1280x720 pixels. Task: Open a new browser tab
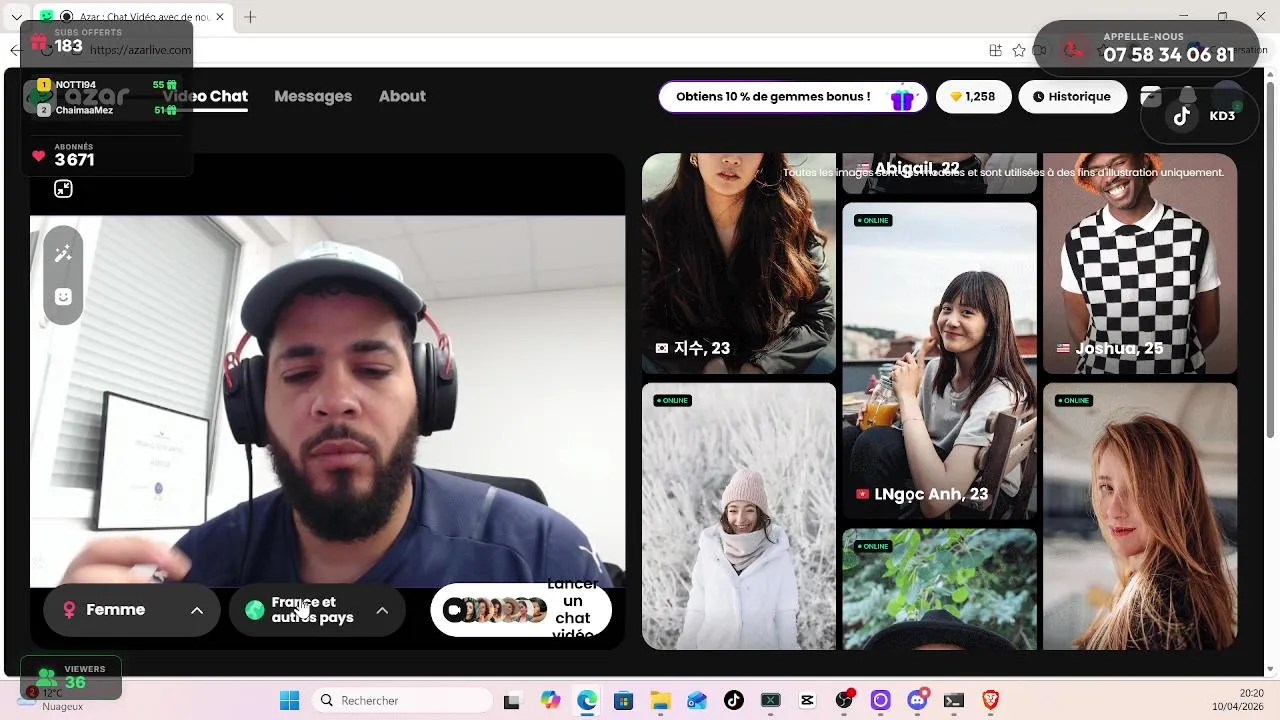coord(250,17)
